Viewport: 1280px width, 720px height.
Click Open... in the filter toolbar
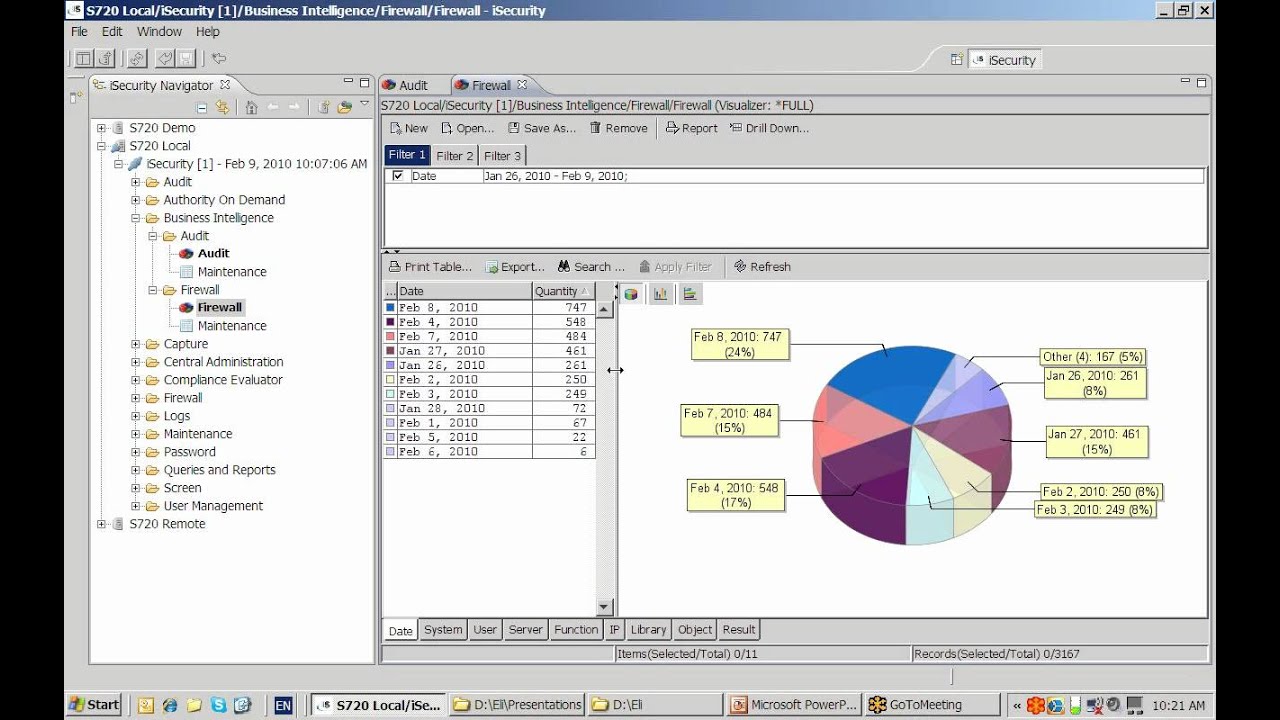click(467, 128)
